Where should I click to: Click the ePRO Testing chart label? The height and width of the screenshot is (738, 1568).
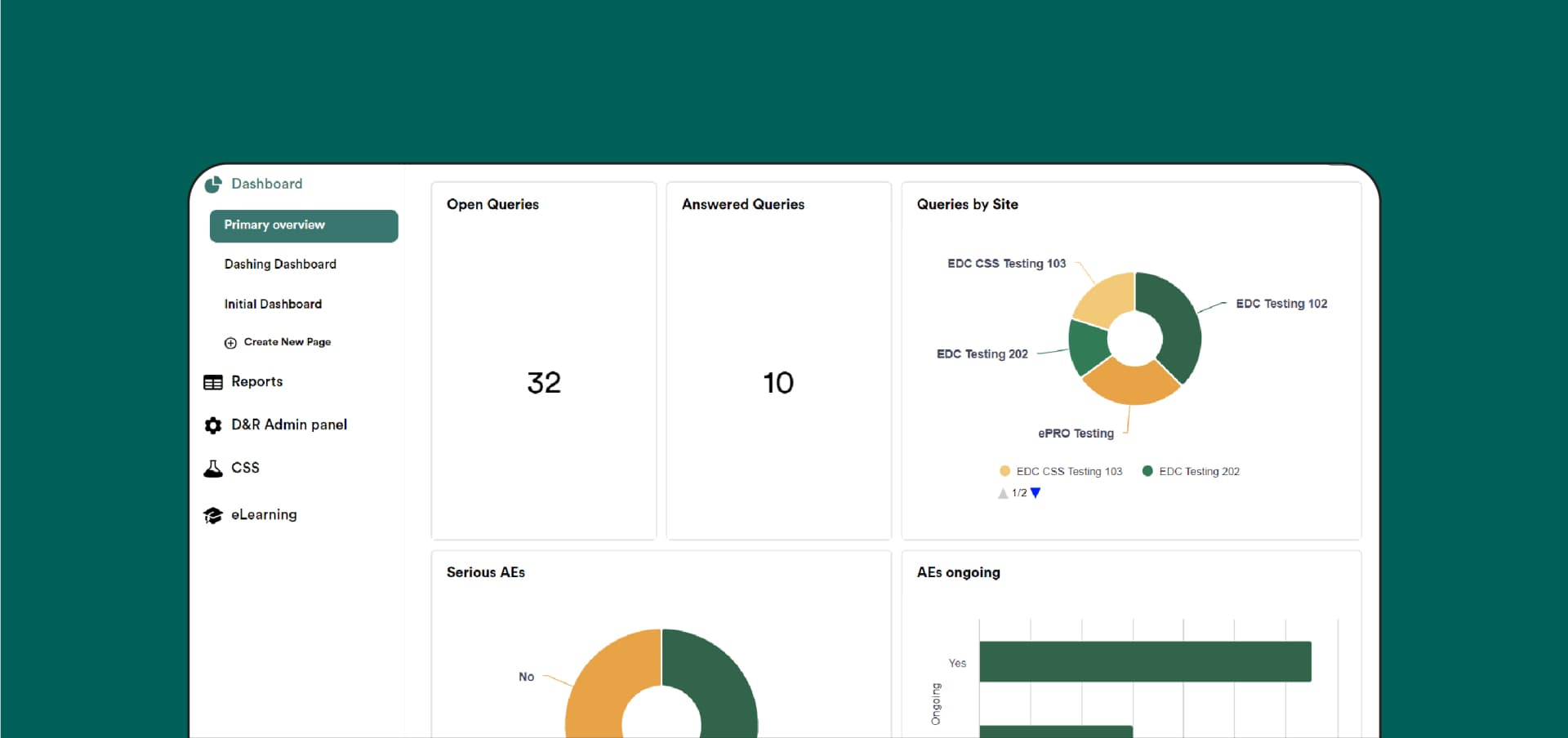click(x=1076, y=433)
